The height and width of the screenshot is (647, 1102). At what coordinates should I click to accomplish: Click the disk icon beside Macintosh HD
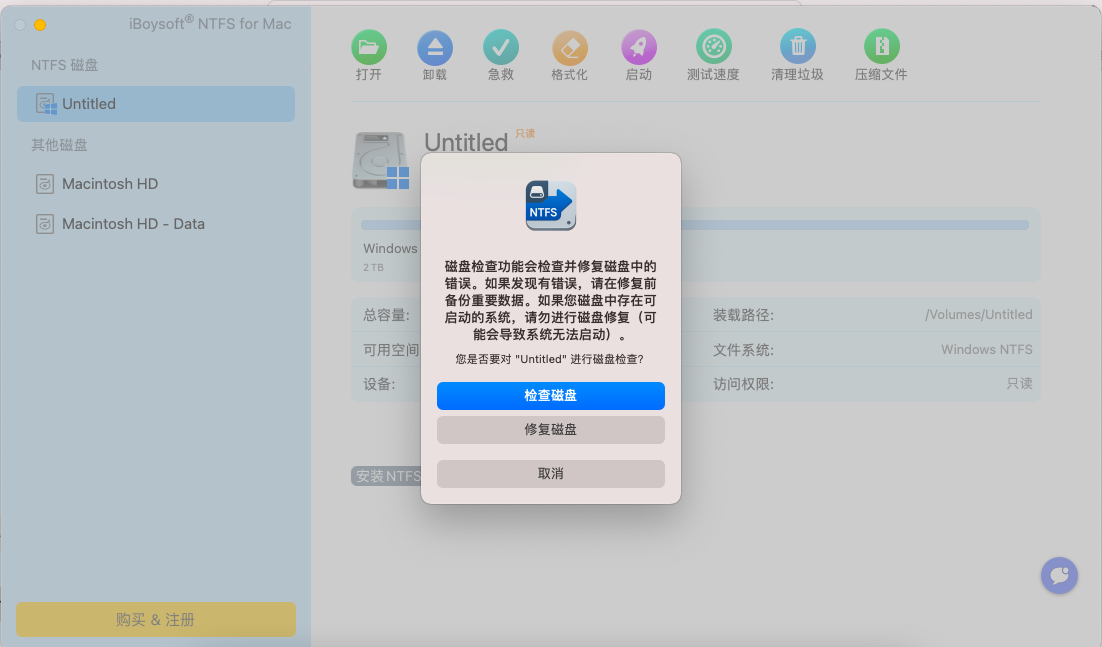tap(45, 184)
